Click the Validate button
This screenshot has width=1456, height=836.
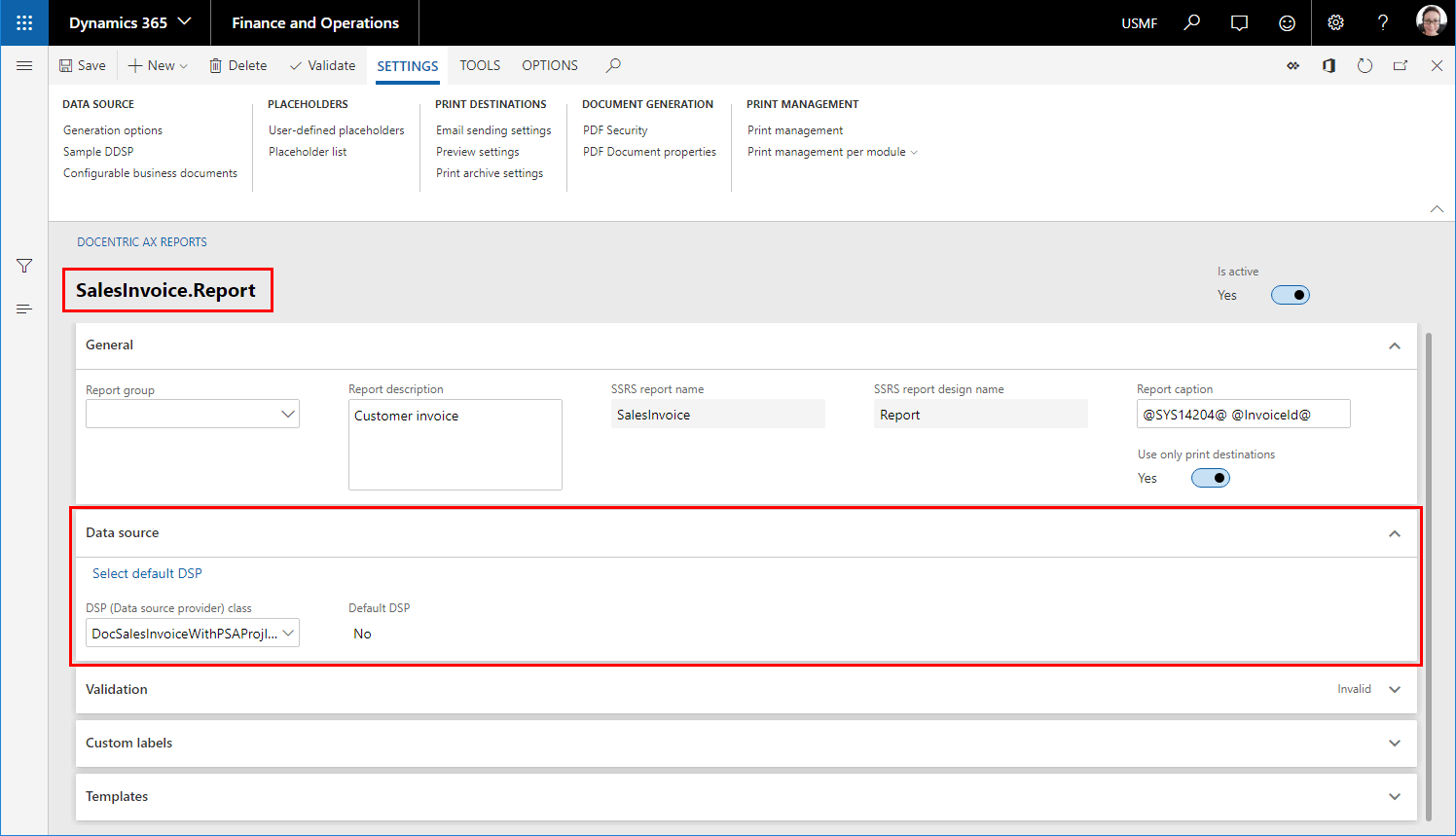click(322, 65)
